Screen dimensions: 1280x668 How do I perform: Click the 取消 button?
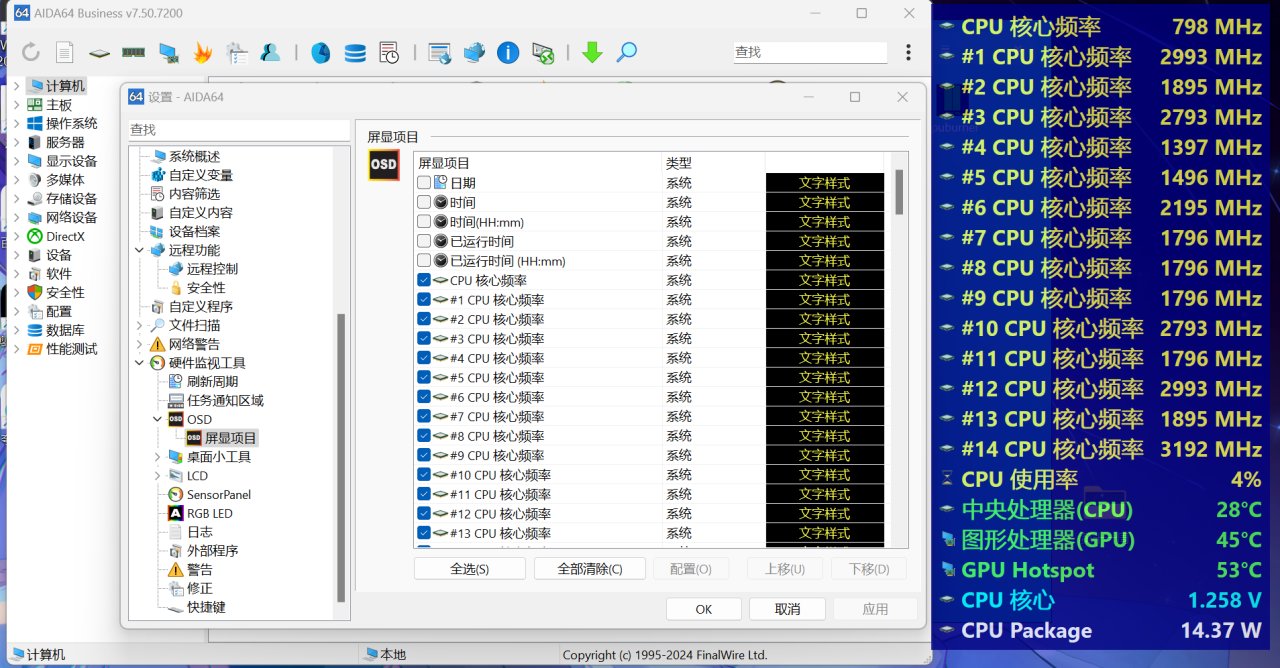[788, 609]
